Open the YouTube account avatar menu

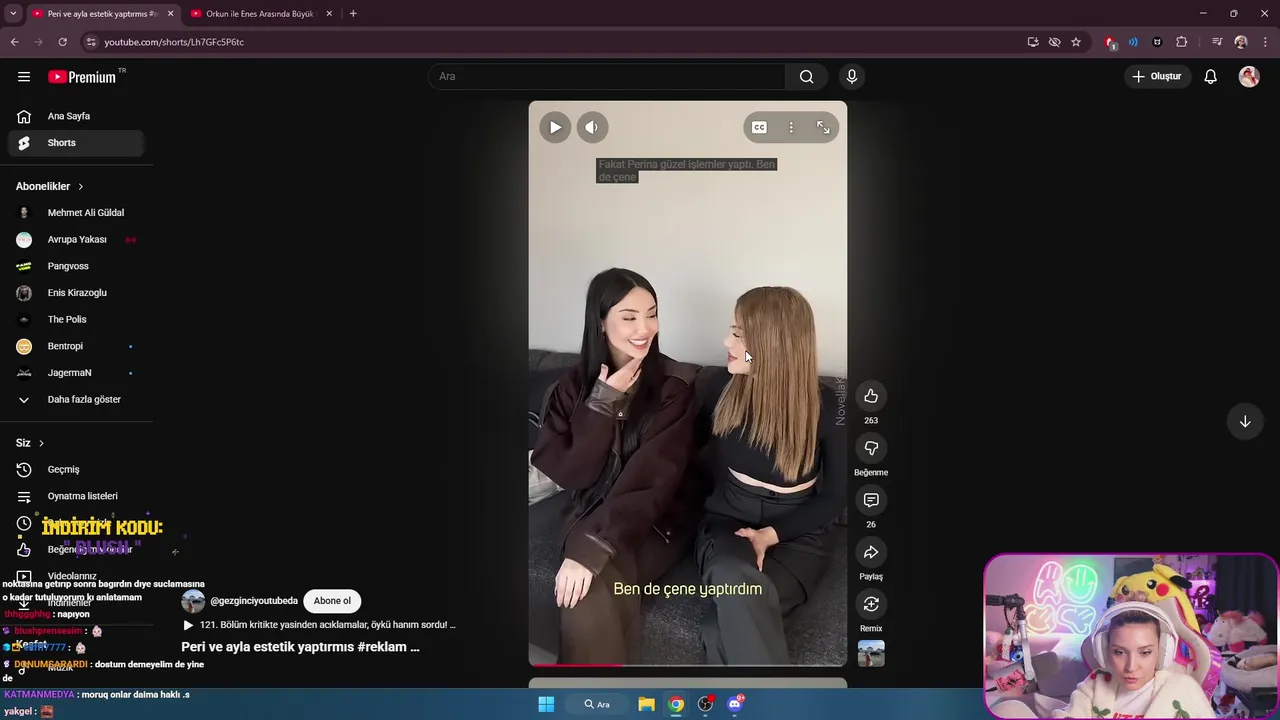click(x=1249, y=77)
